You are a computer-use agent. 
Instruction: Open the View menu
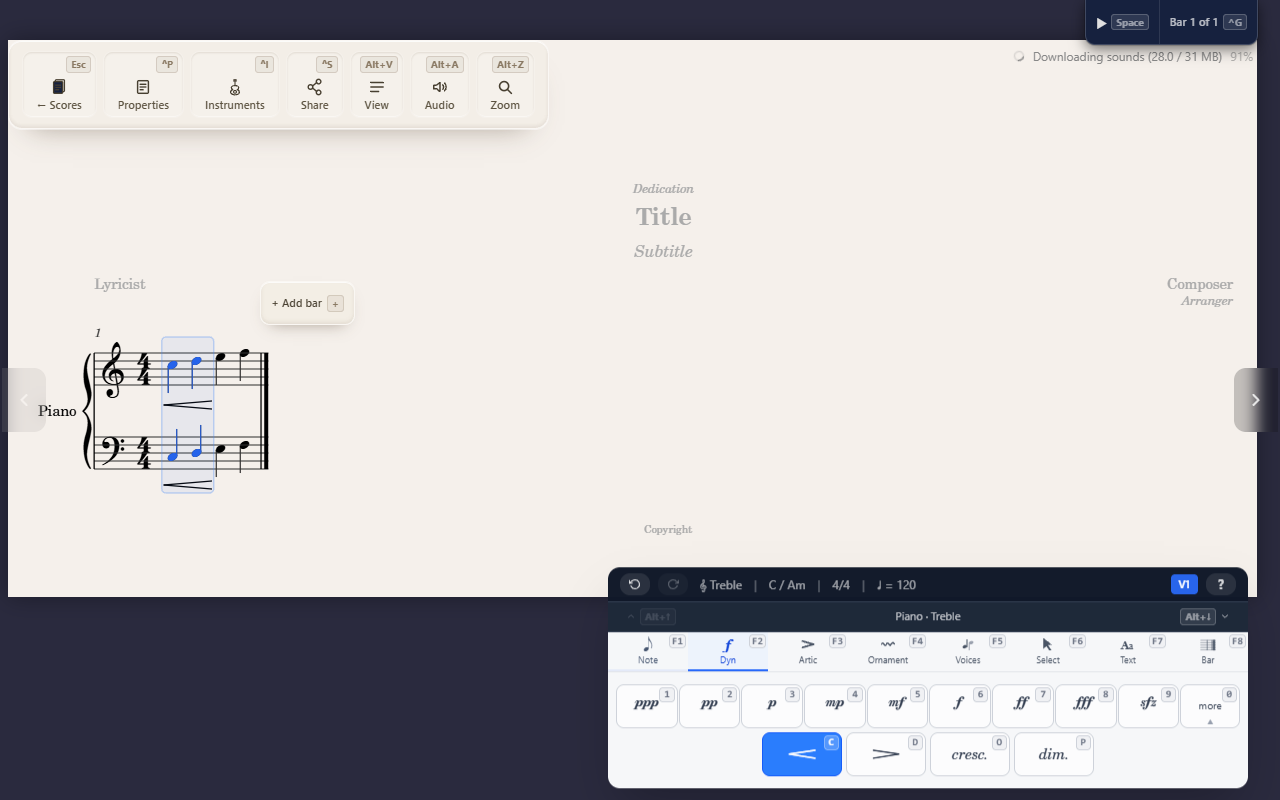[x=377, y=86]
